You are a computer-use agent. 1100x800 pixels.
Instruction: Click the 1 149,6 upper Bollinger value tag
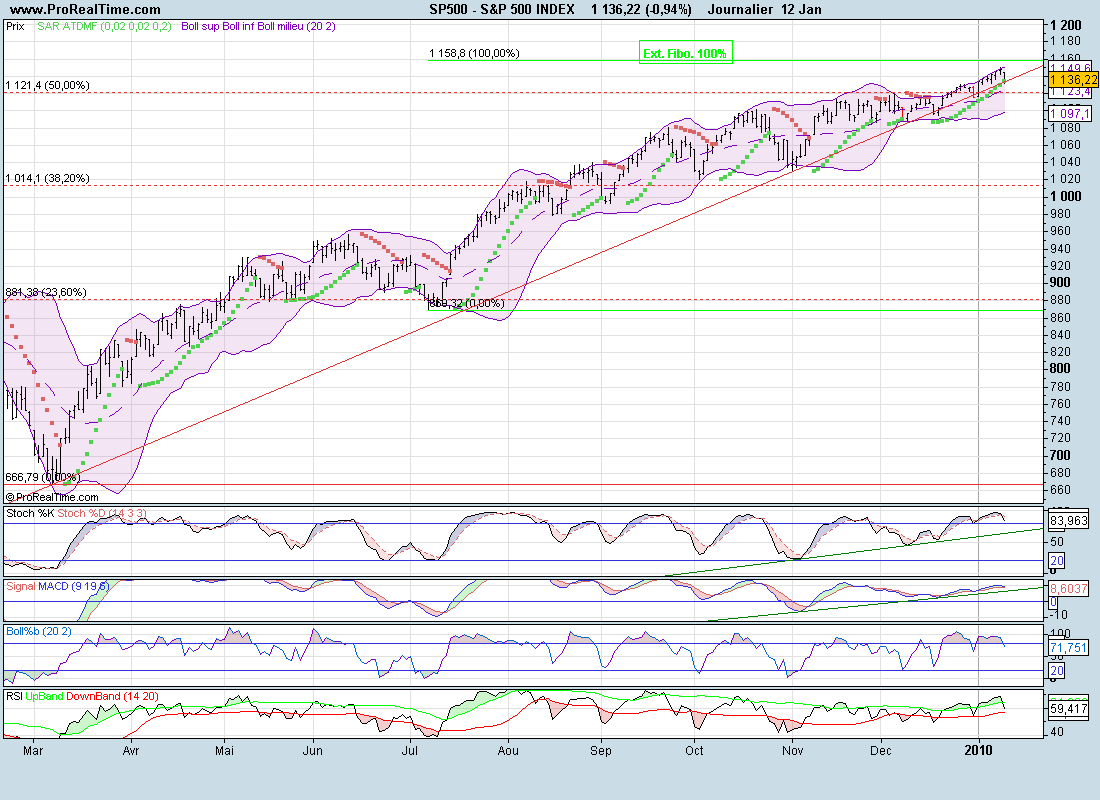tap(1069, 68)
